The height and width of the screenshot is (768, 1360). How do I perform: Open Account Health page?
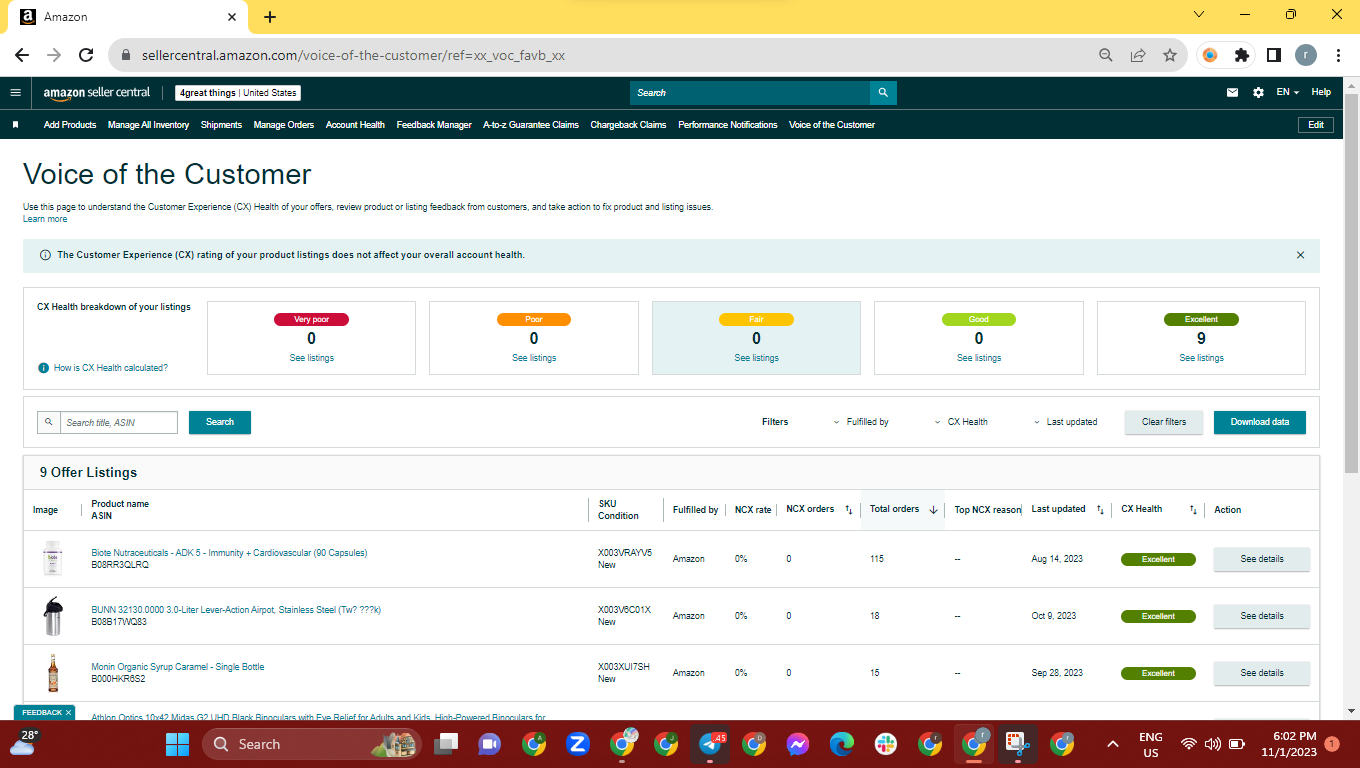coord(355,125)
